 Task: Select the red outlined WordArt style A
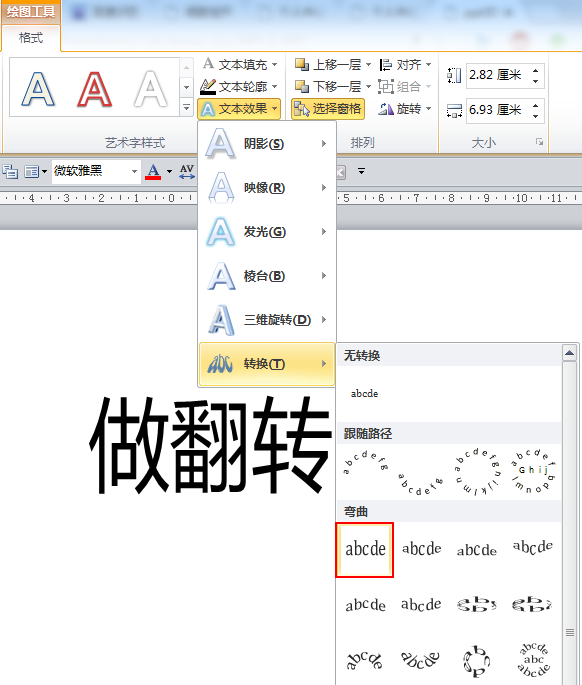pyautogui.click(x=94, y=90)
